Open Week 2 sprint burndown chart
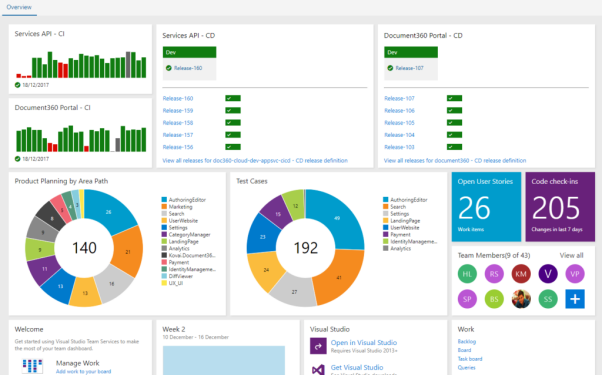The image size is (602, 375). 224,360
